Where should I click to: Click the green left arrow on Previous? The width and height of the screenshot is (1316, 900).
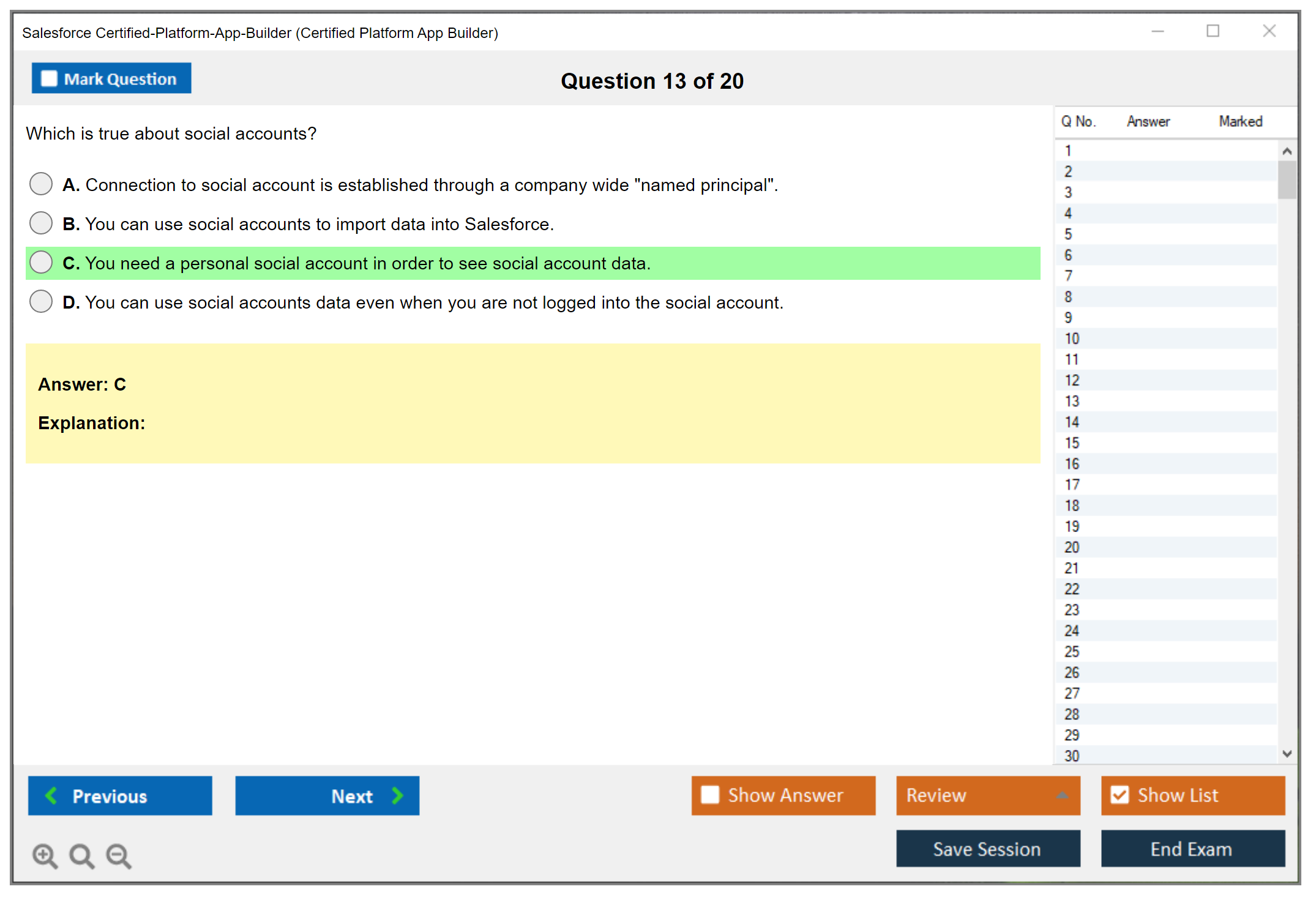coord(52,795)
